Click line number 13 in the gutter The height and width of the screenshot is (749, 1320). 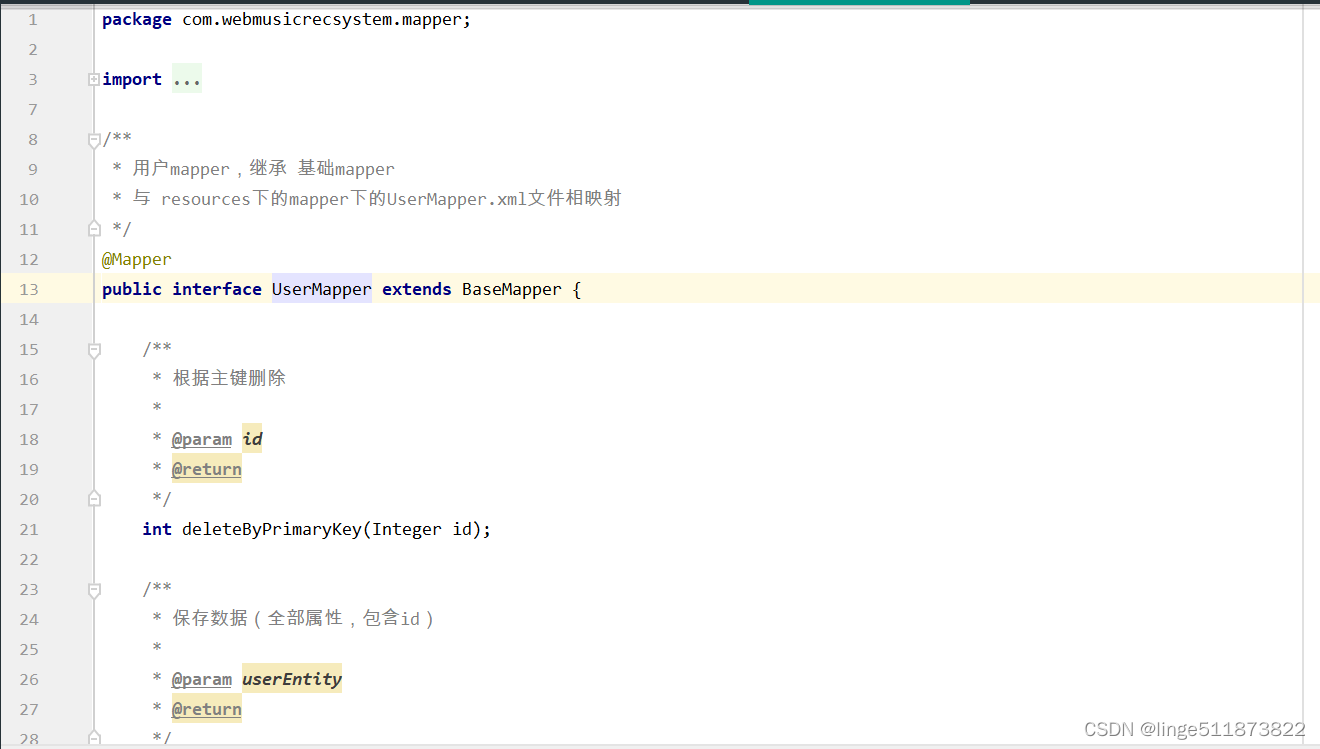click(29, 289)
